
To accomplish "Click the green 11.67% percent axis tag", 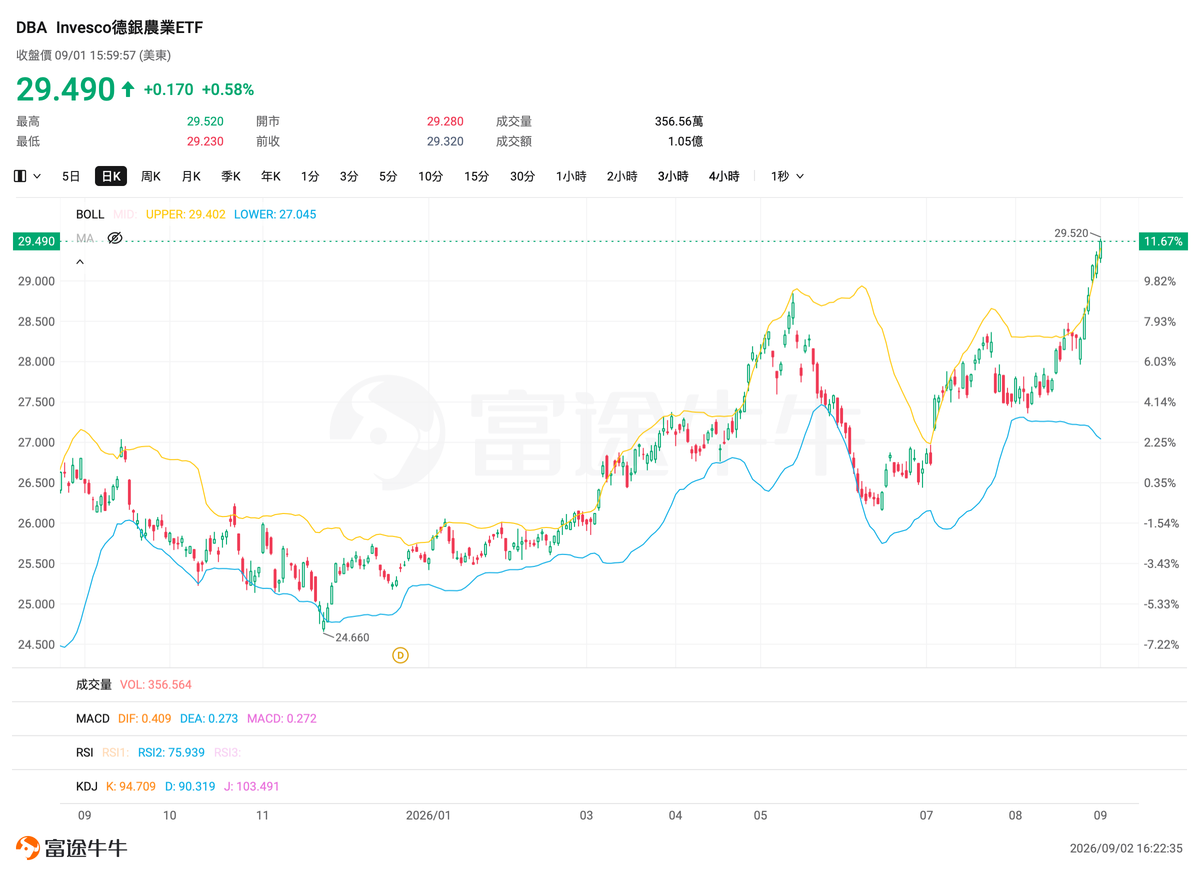I will [1163, 241].
